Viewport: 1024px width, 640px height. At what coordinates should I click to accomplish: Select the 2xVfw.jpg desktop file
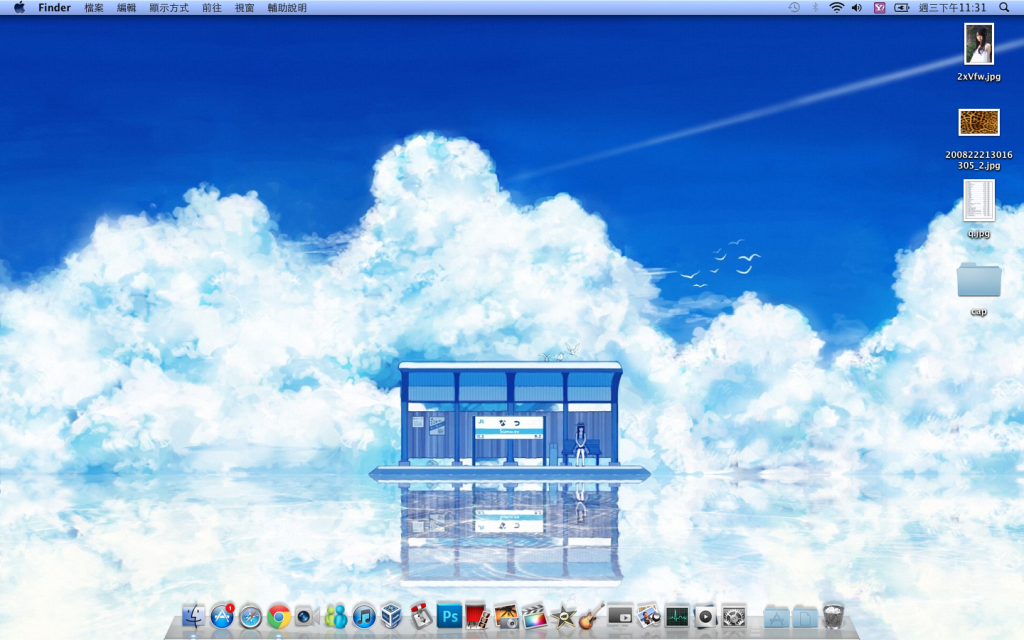click(x=978, y=45)
